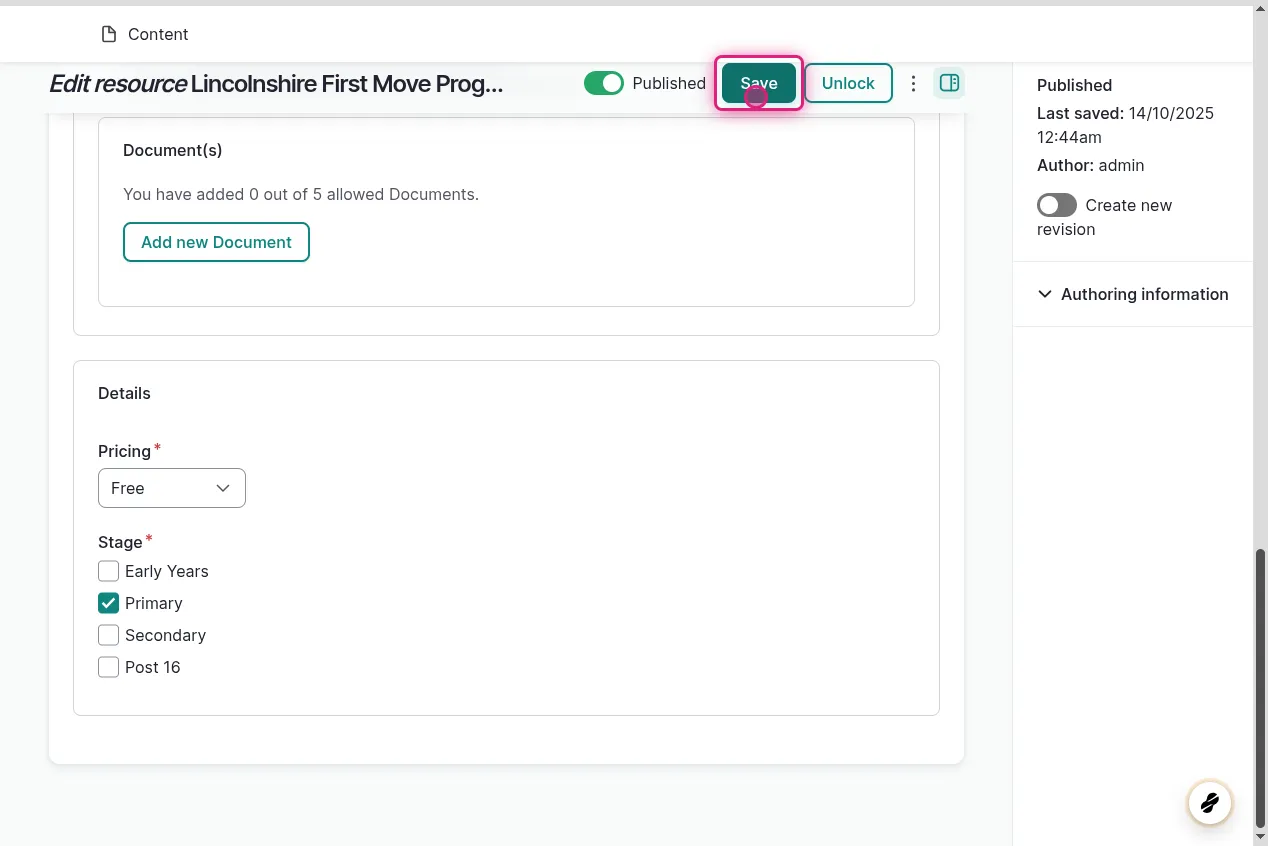
Task: Click the vertical page scrollbar thumb
Action: point(1260,688)
